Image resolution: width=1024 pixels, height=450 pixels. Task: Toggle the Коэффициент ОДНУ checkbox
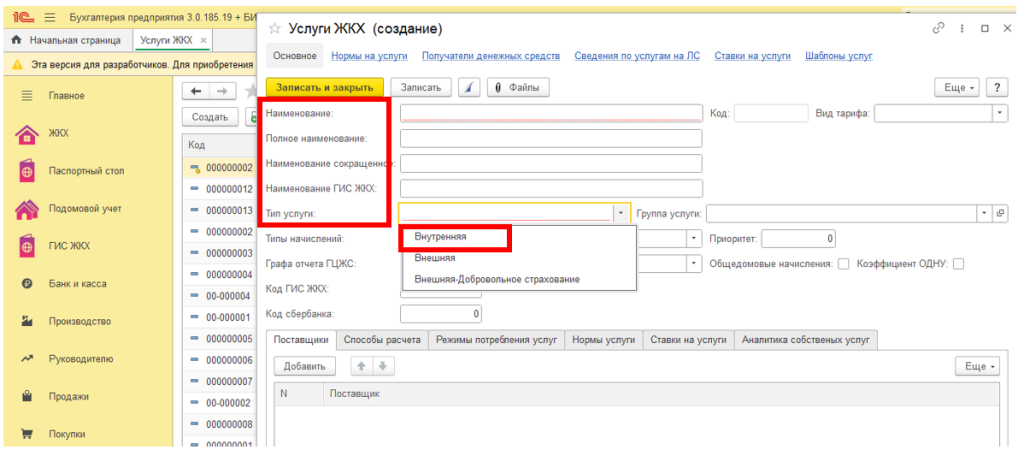(x=958, y=264)
